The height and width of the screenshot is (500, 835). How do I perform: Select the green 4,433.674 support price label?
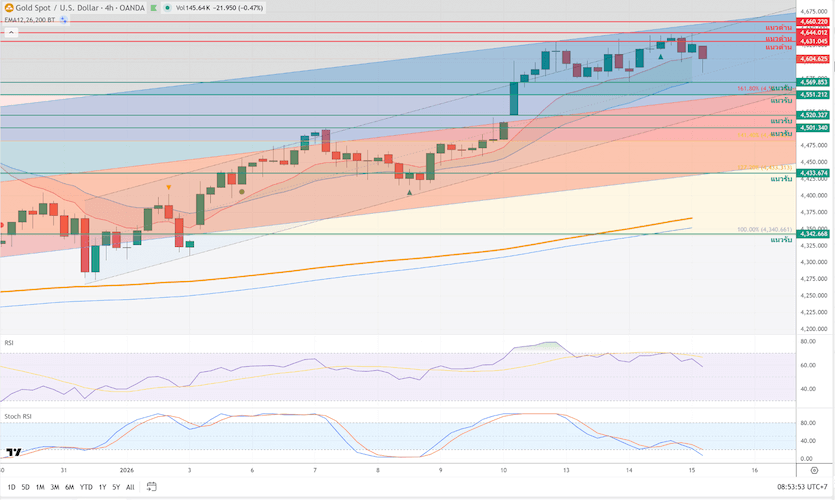(813, 172)
